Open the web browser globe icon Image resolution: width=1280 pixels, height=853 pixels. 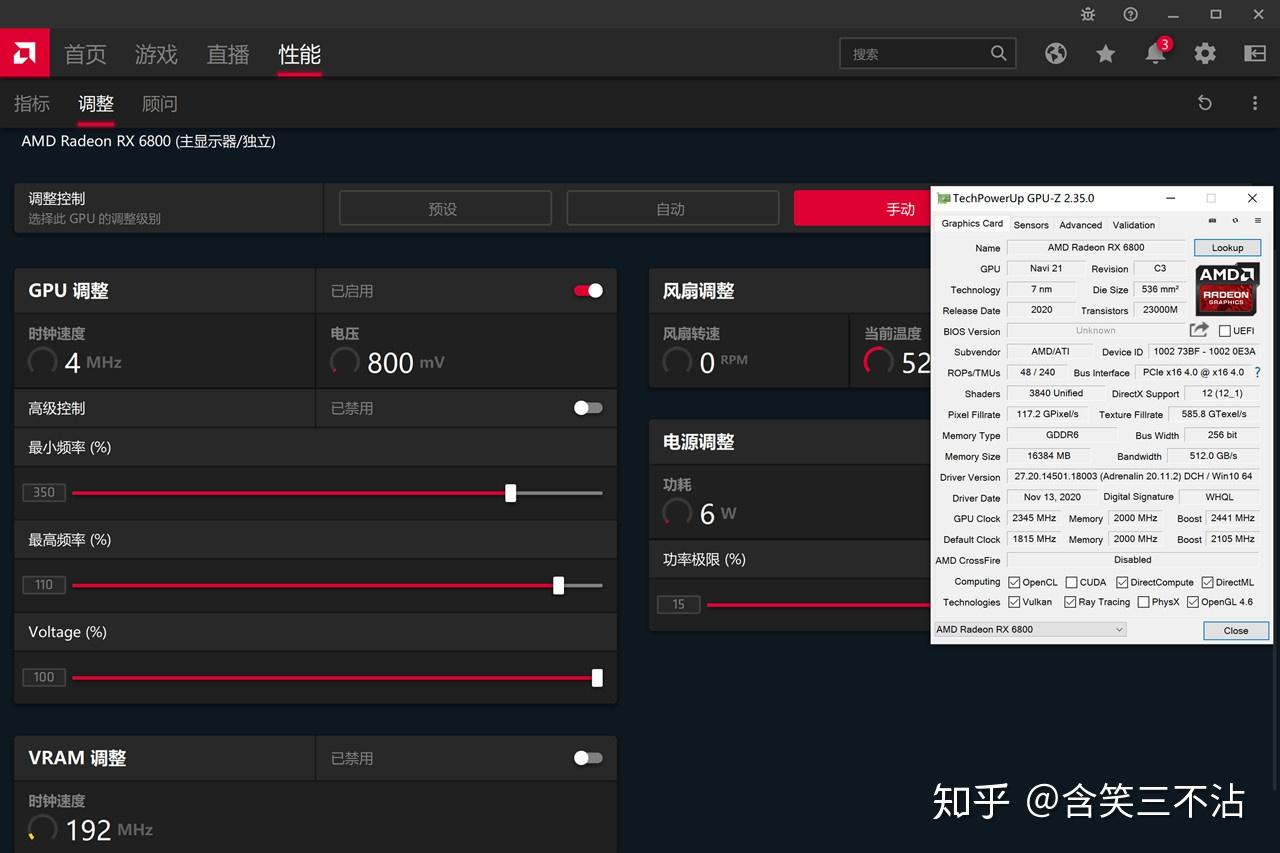[1056, 54]
